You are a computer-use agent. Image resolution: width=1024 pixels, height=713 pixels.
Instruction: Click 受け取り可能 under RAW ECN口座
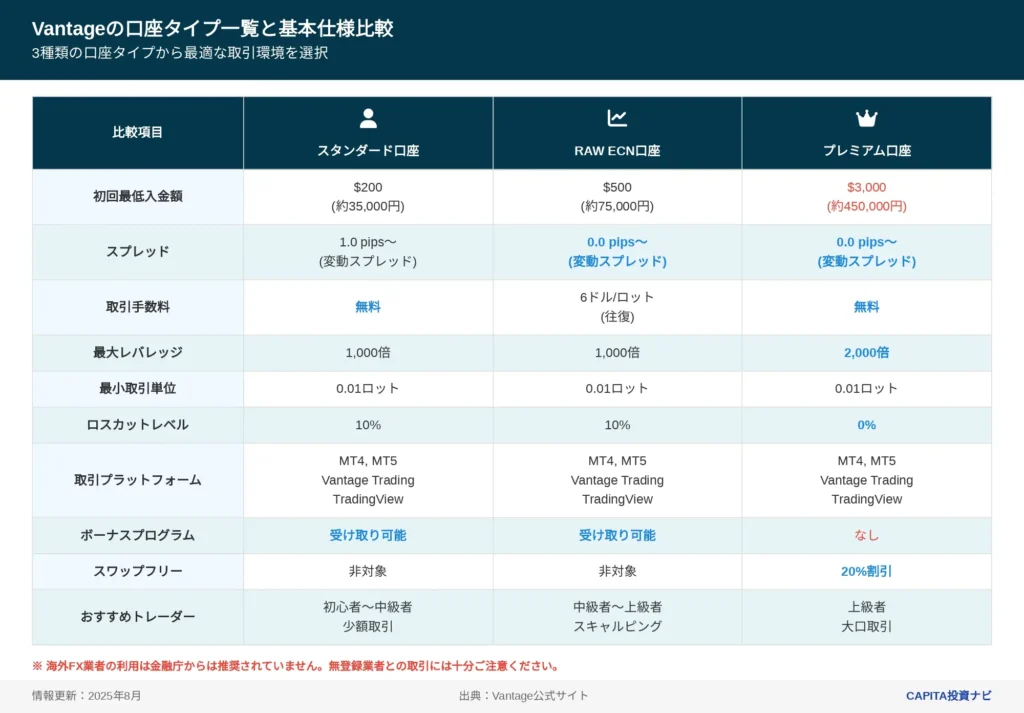click(x=617, y=535)
